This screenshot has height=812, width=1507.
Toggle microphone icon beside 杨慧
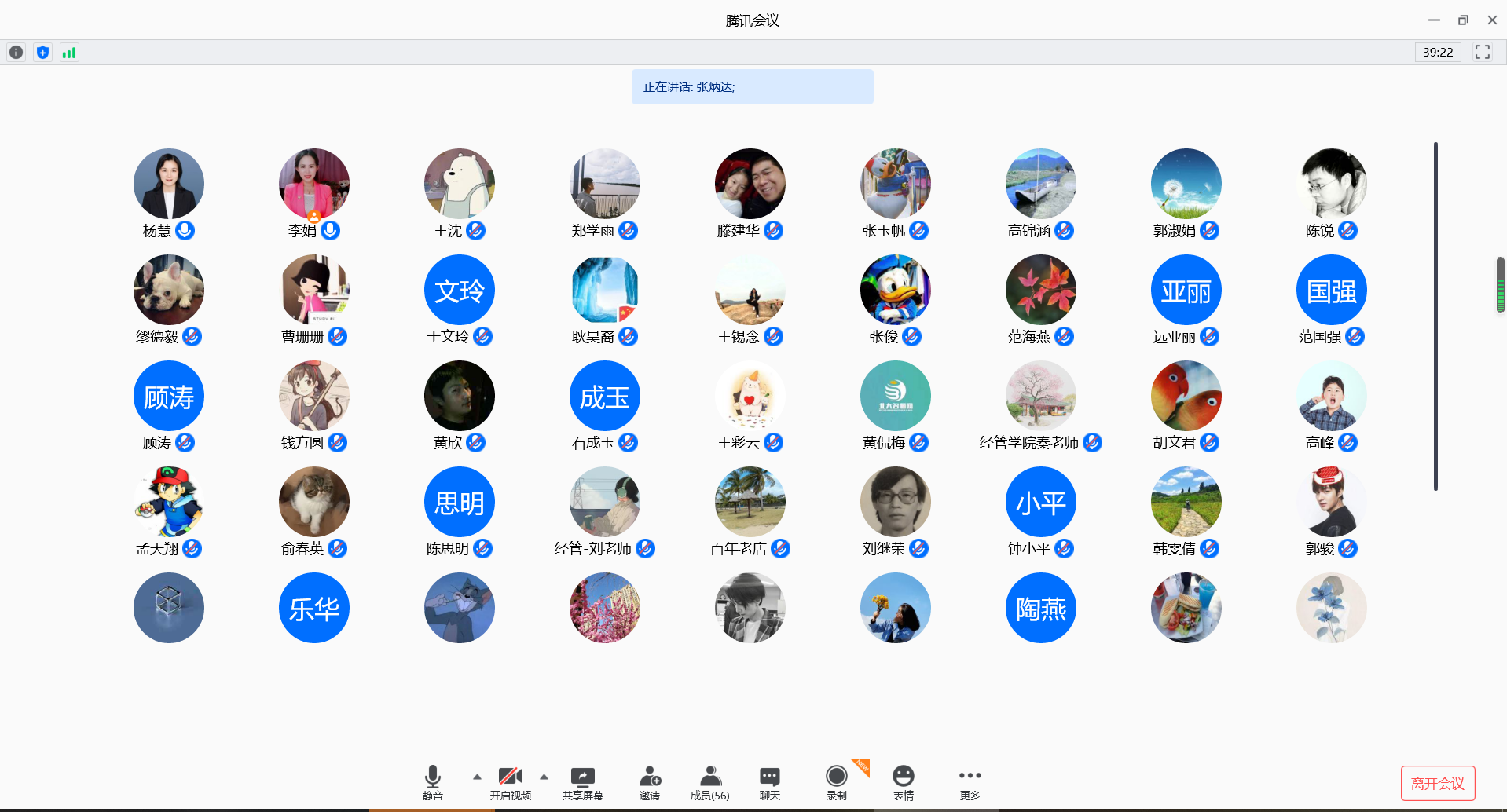click(x=185, y=230)
